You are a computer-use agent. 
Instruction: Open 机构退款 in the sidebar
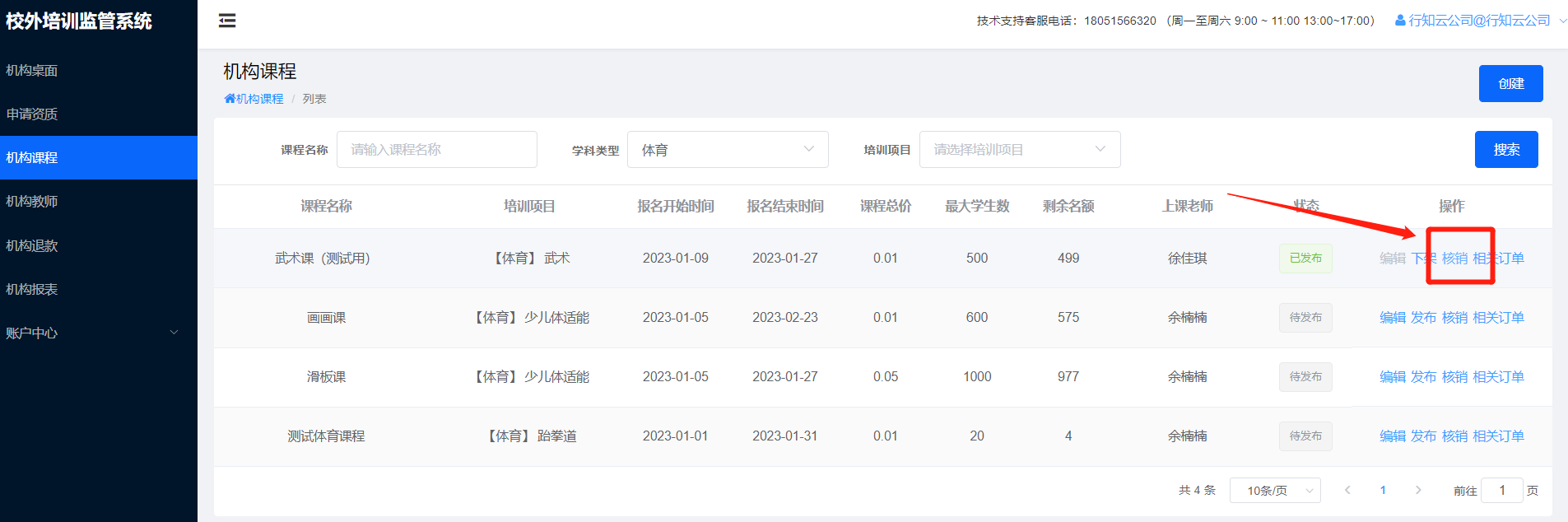click(32, 245)
